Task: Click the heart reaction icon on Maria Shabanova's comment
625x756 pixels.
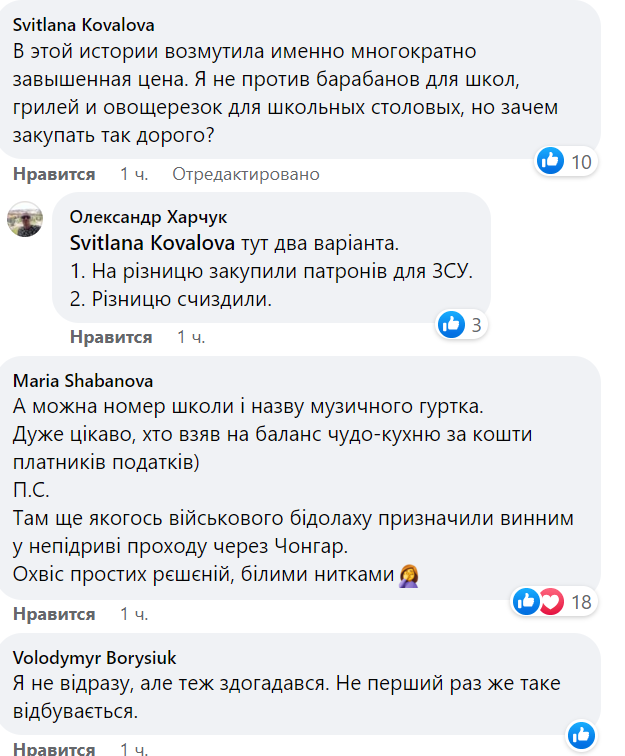Action: [x=552, y=601]
